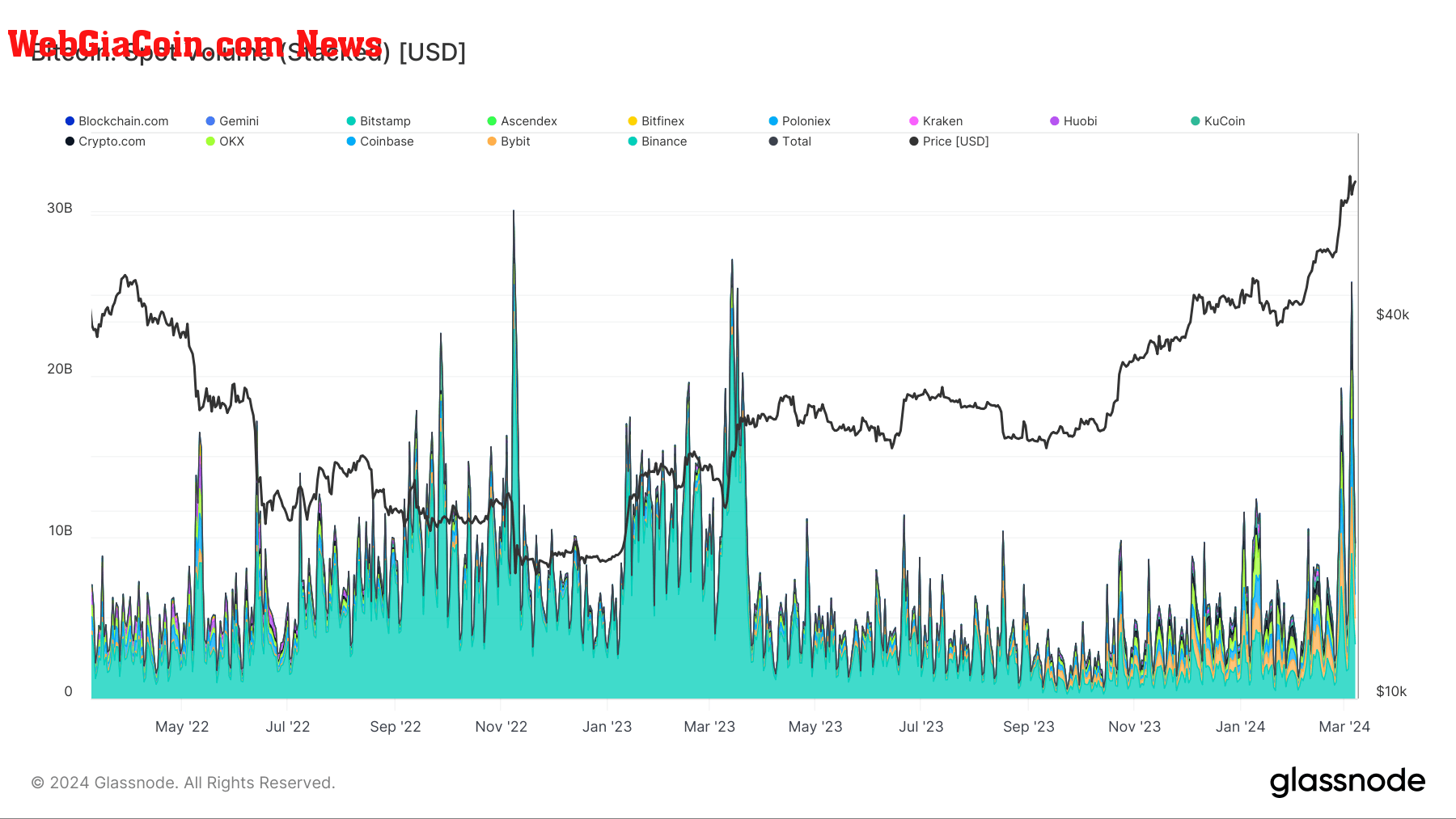Viewport: 1456px width, 819px height.
Task: Click the May '22 x-axis label
Action: [x=182, y=727]
